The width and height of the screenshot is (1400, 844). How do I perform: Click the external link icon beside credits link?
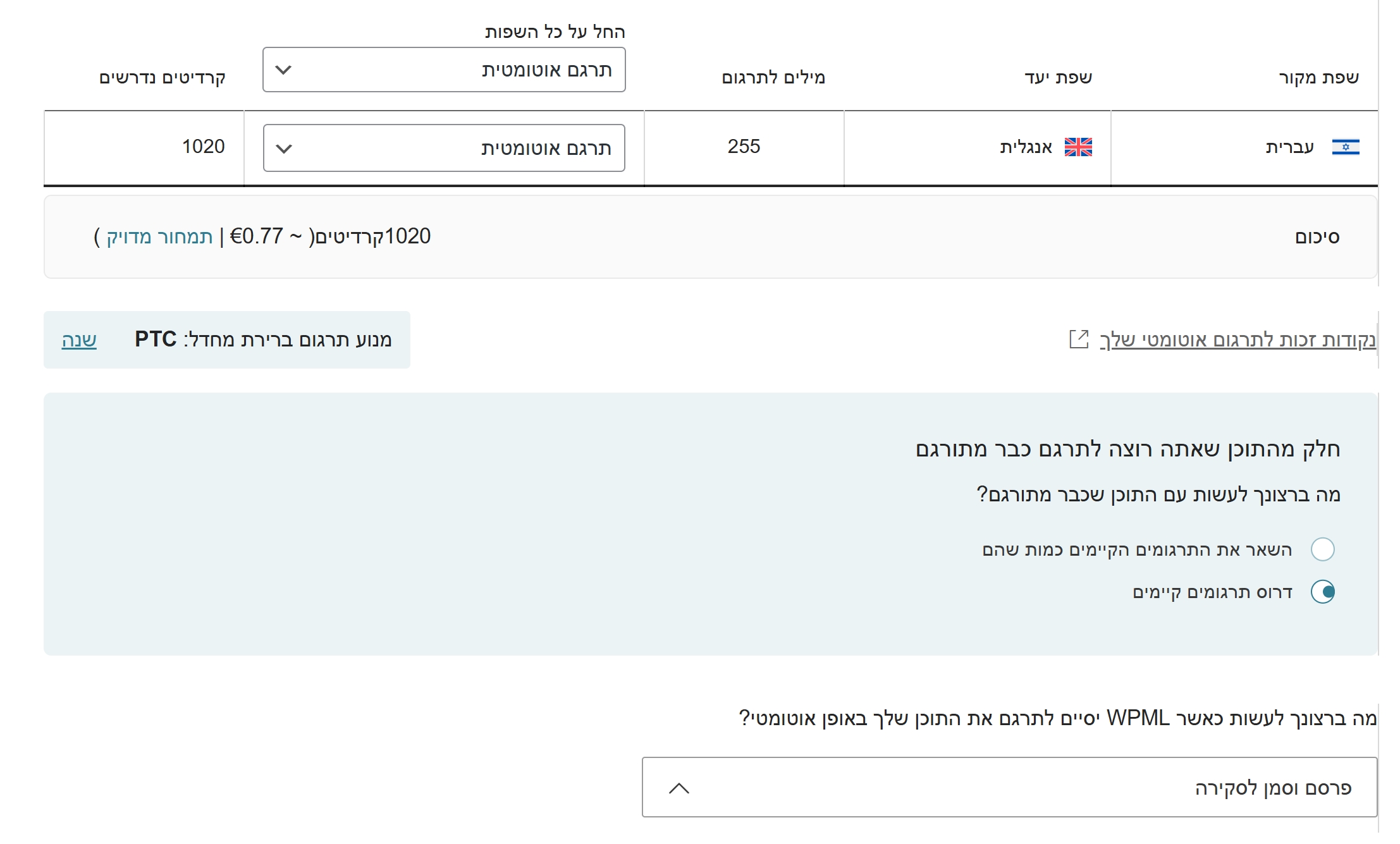point(1079,339)
